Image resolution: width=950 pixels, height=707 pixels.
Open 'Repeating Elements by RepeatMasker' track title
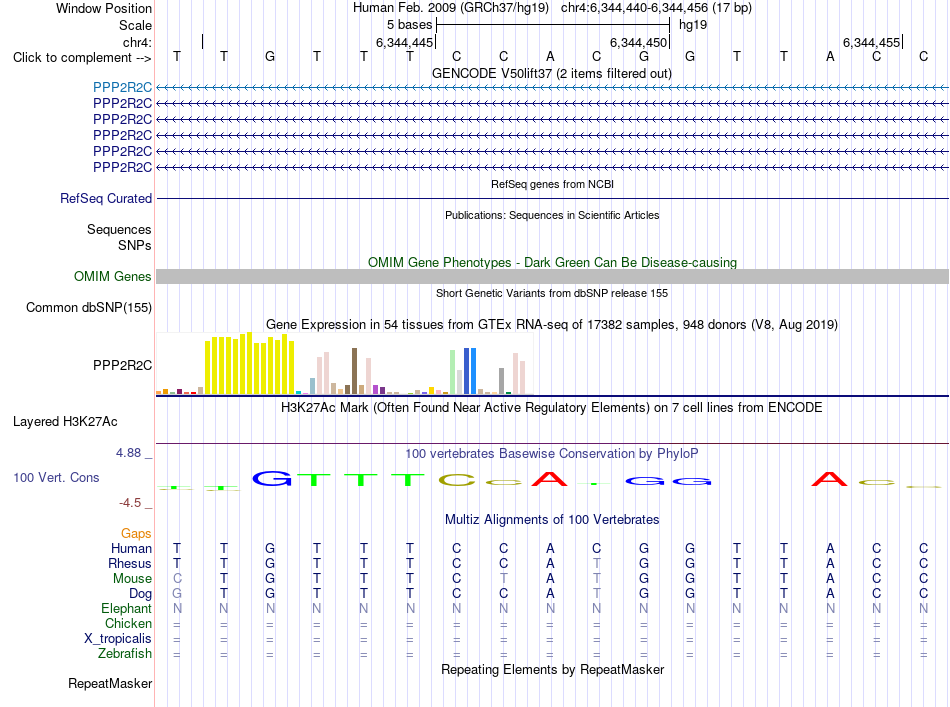552,669
